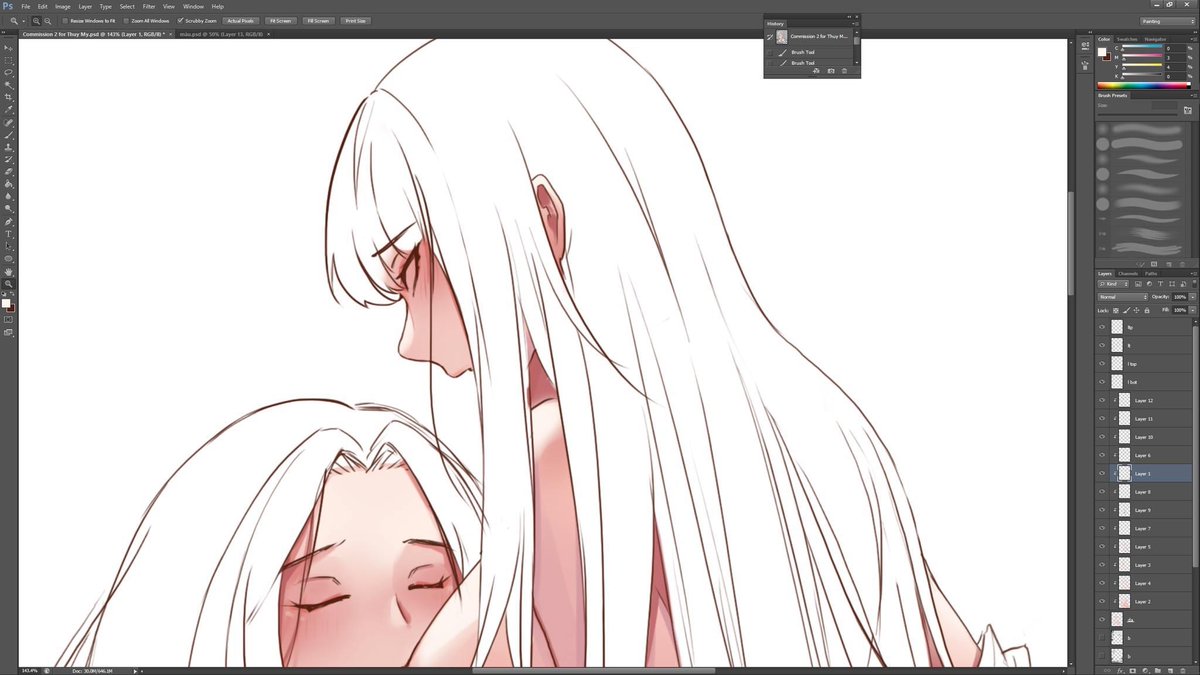Click the foreground color swatch in toolbox
Viewport: 1200px width, 675px height.
6,303
